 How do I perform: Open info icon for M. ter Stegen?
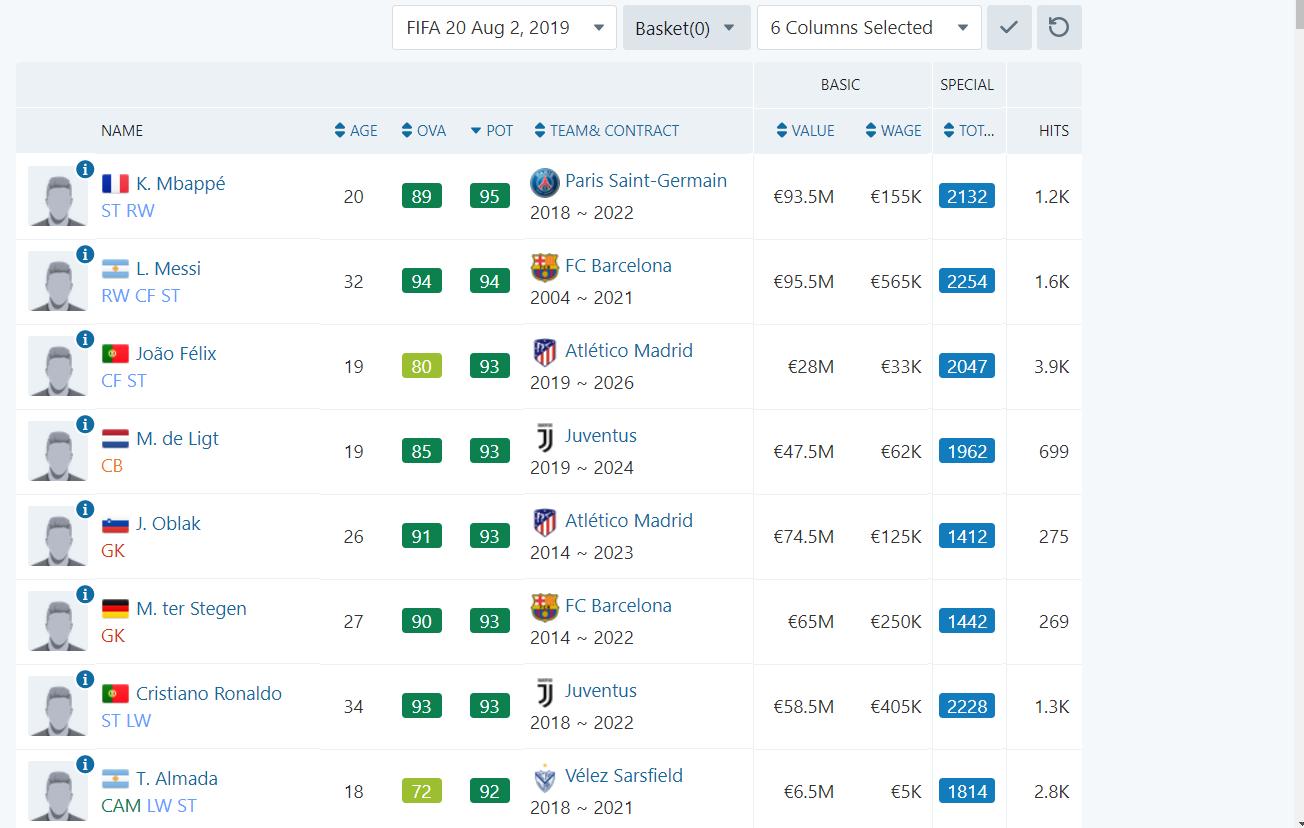[x=85, y=594]
